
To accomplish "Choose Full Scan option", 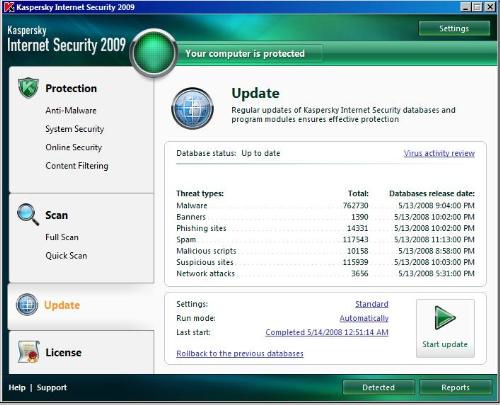I will coord(62,237).
